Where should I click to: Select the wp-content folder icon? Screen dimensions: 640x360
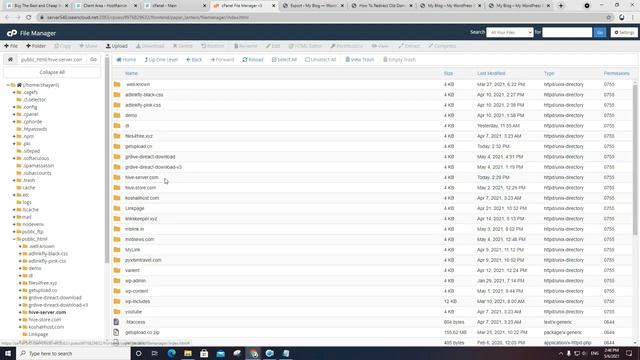click(x=117, y=291)
